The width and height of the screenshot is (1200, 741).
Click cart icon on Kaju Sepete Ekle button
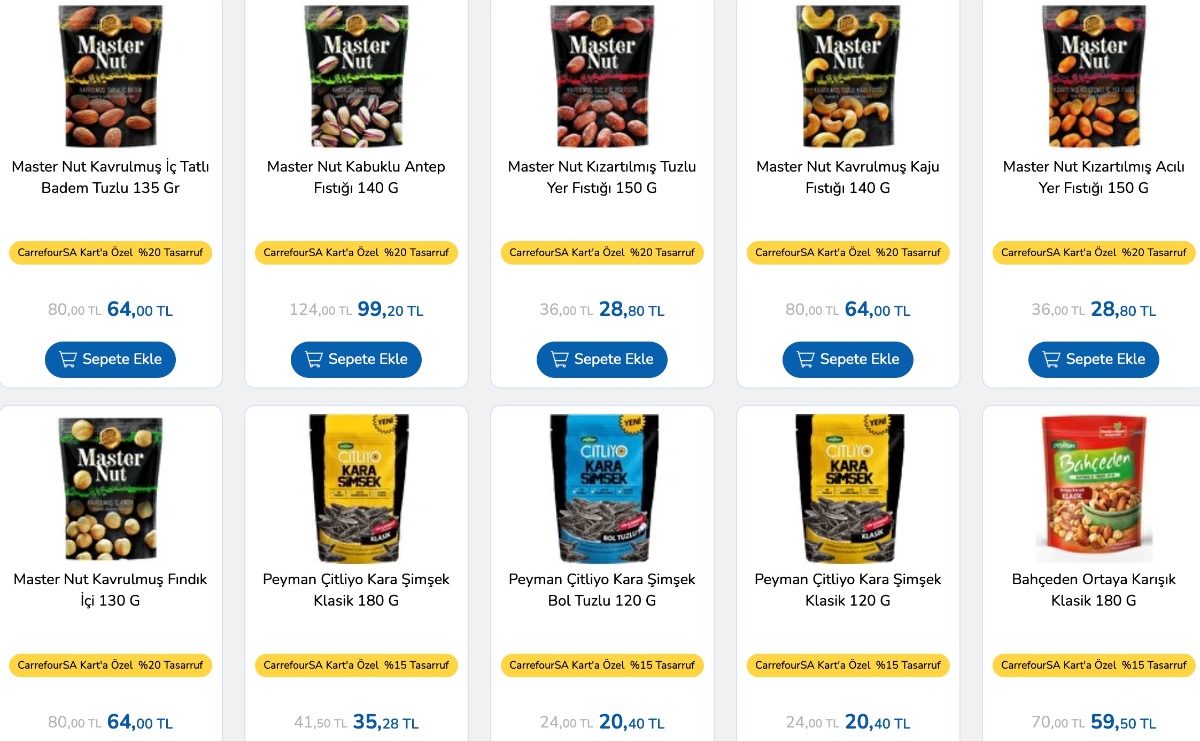805,359
